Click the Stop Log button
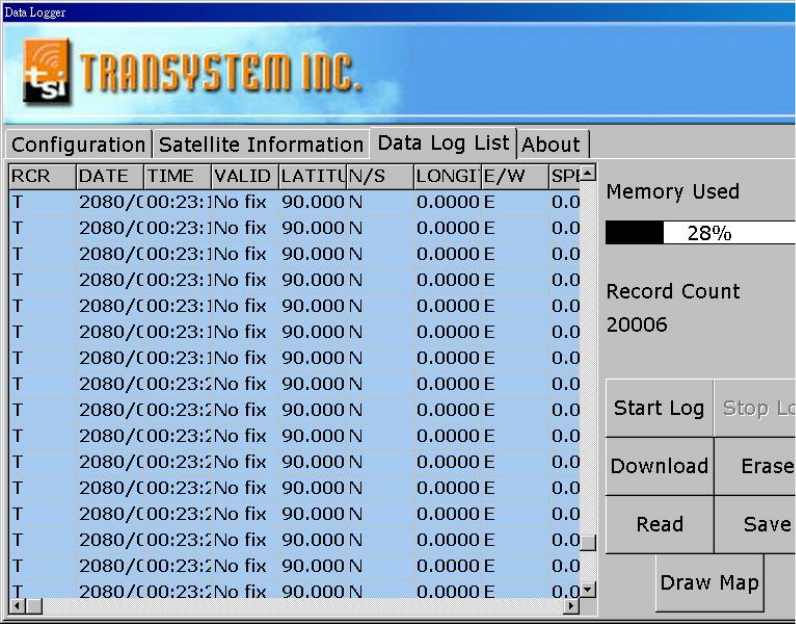Image resolution: width=796 pixels, height=624 pixels. coord(755,408)
